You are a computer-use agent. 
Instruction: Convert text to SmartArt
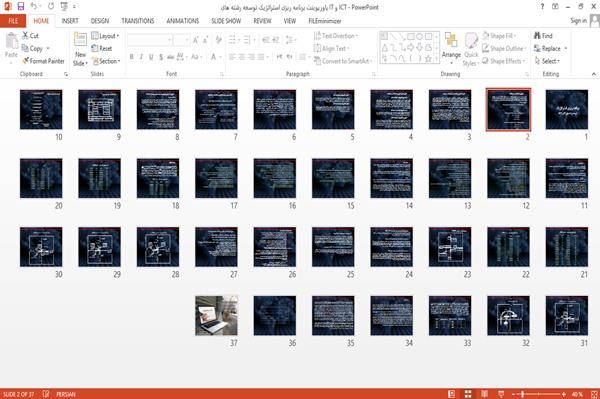[343, 61]
